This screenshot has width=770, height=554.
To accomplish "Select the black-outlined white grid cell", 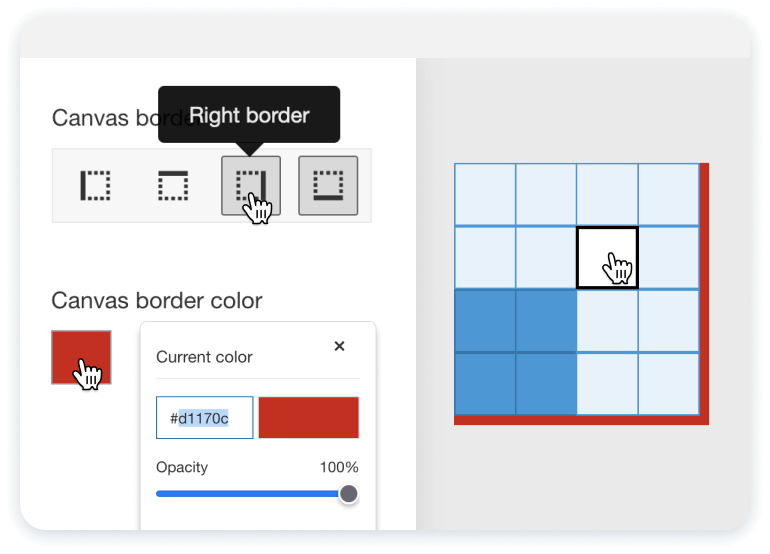I will coord(607,257).
